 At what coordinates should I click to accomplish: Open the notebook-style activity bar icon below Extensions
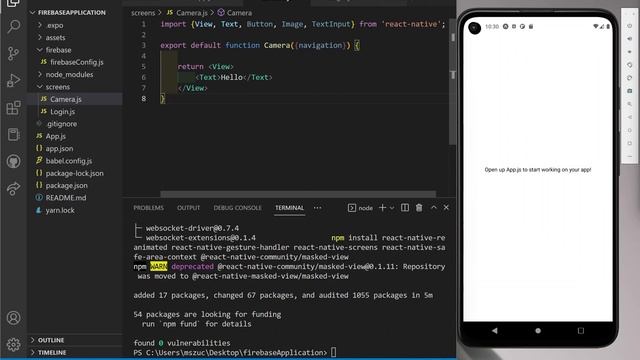(13, 135)
